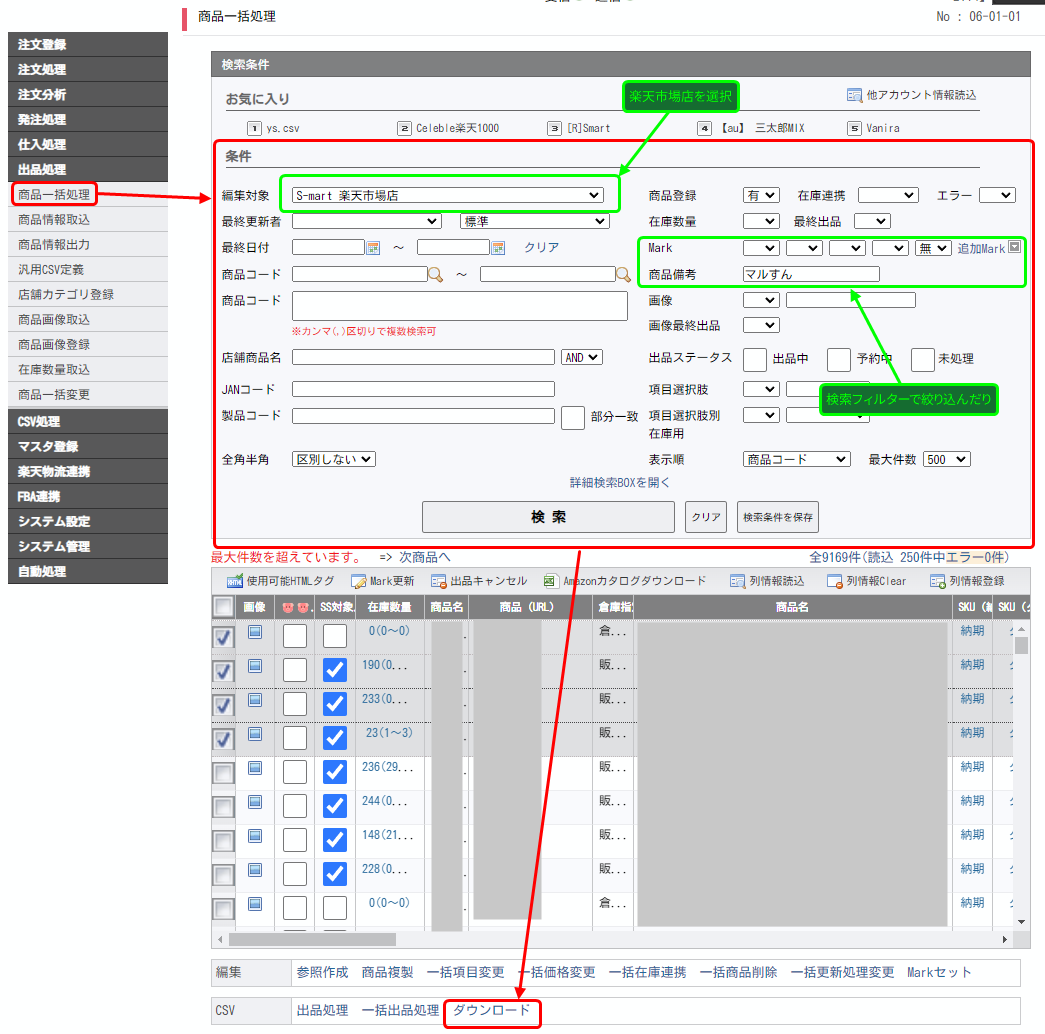Image resolution: width=1045 pixels, height=1034 pixels.
Task: Click the 商品備考 text field
Action: [x=811, y=274]
